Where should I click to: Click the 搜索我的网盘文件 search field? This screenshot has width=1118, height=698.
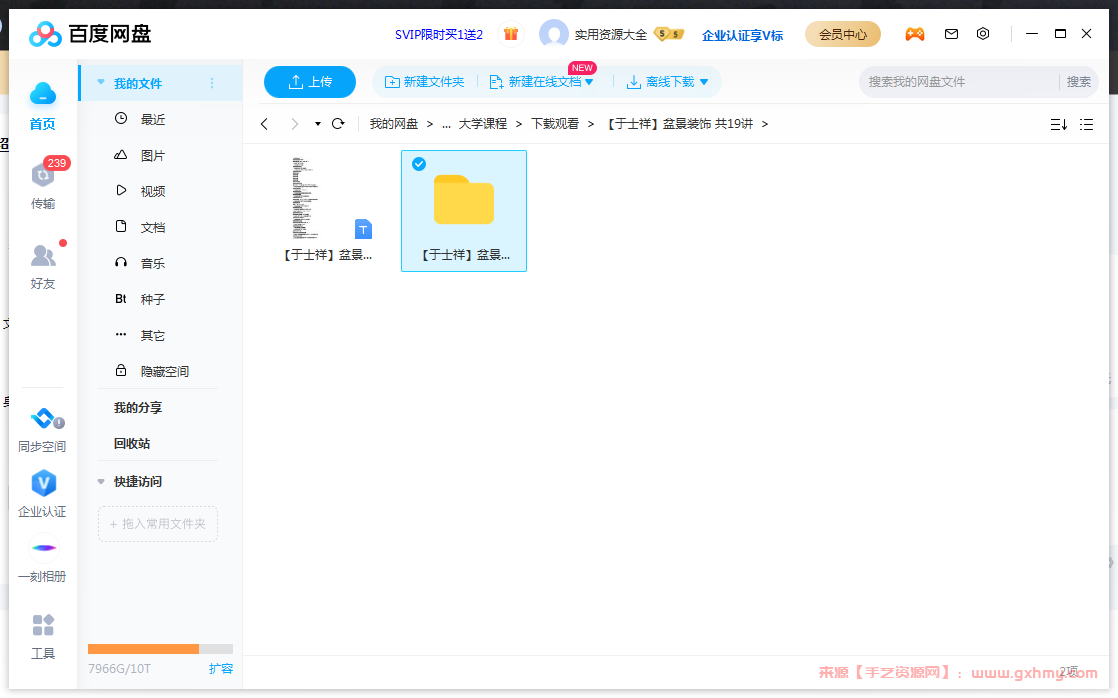[958, 82]
